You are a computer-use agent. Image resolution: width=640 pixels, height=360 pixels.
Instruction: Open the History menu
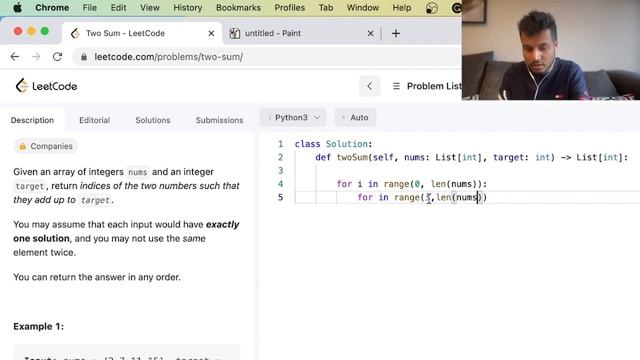click(187, 8)
